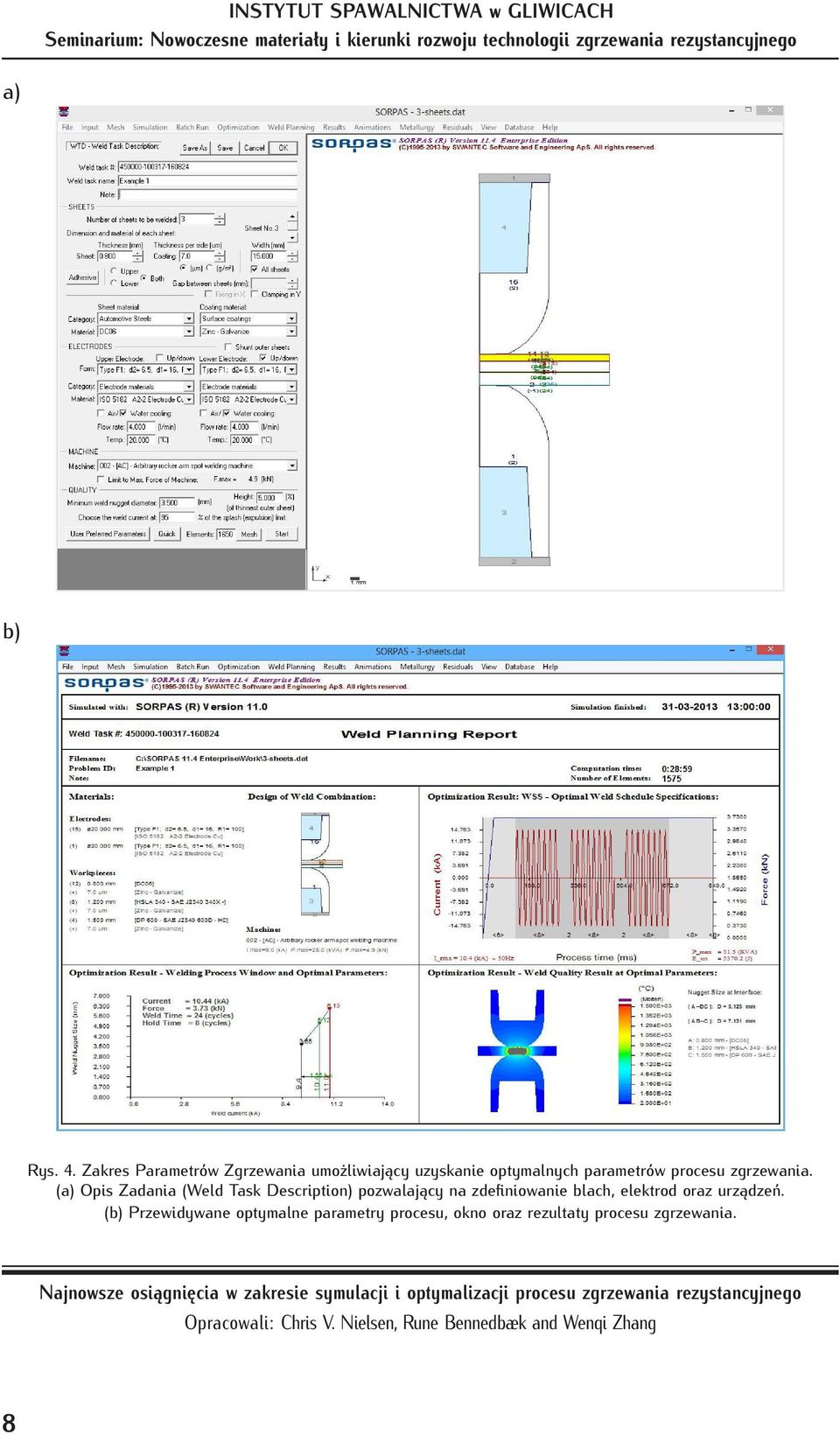Toggle Lower Electrode Up/down checkbox

pyautogui.click(x=263, y=358)
